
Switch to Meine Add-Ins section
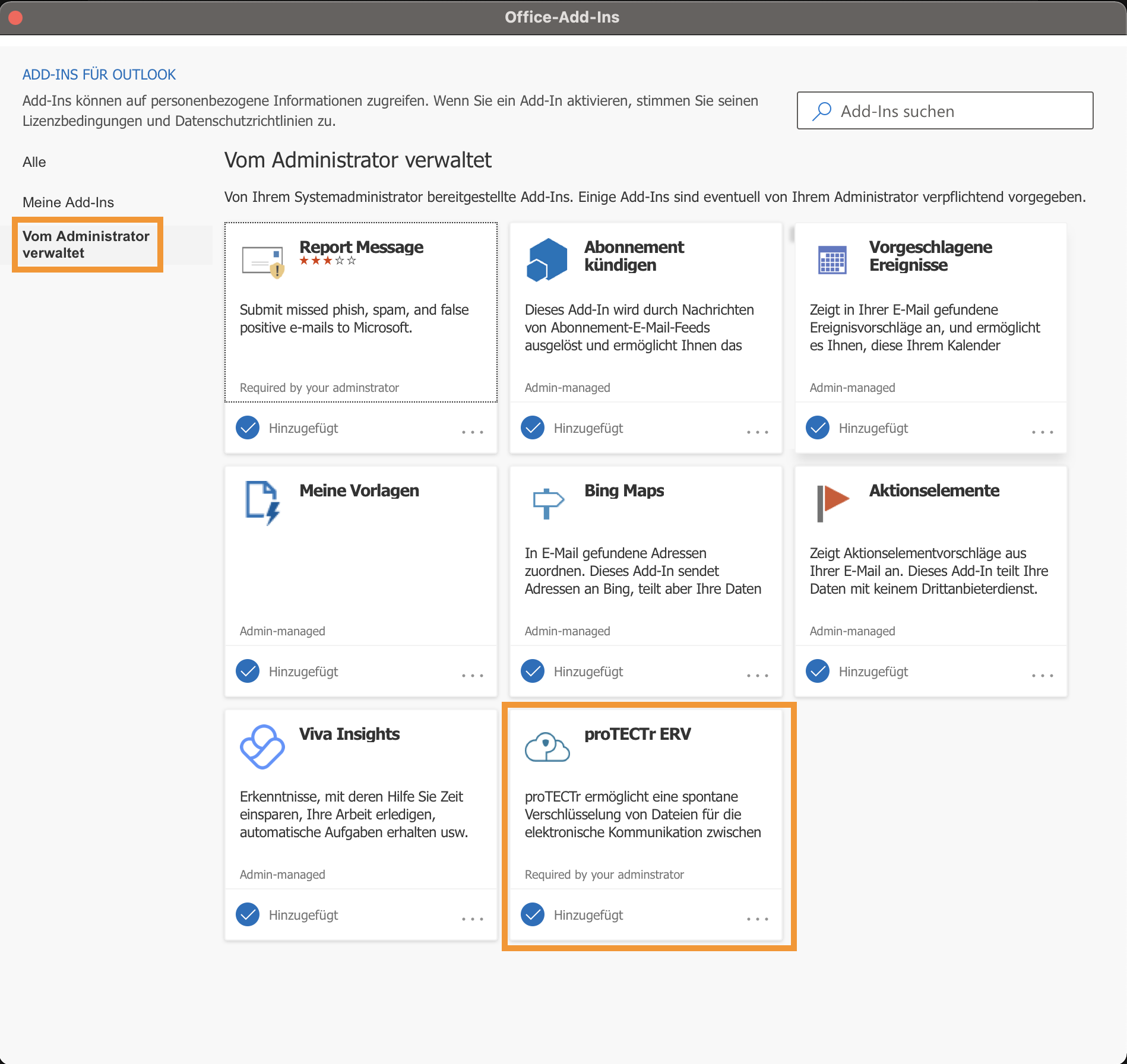pyautogui.click(x=68, y=202)
